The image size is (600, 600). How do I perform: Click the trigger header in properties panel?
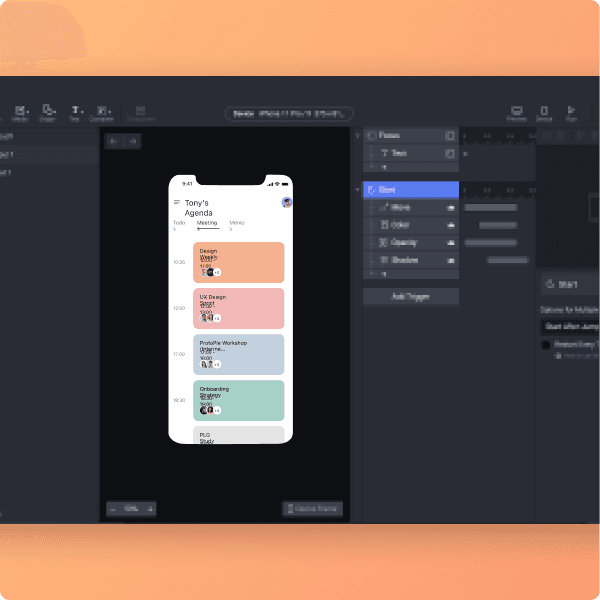[570, 284]
